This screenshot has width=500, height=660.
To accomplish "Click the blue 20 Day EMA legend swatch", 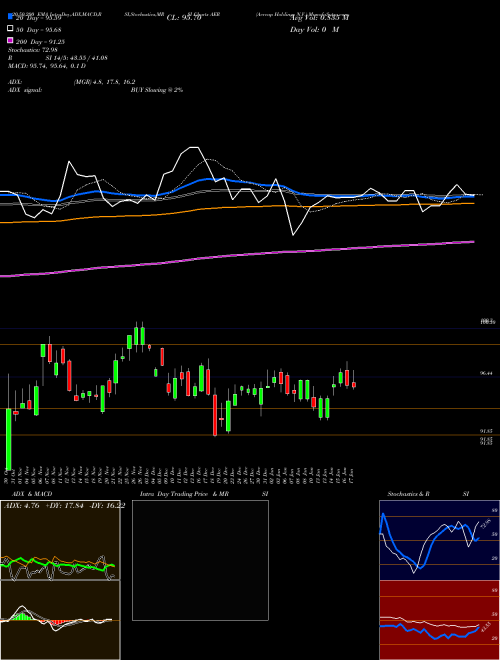I will [x=10, y=17].
